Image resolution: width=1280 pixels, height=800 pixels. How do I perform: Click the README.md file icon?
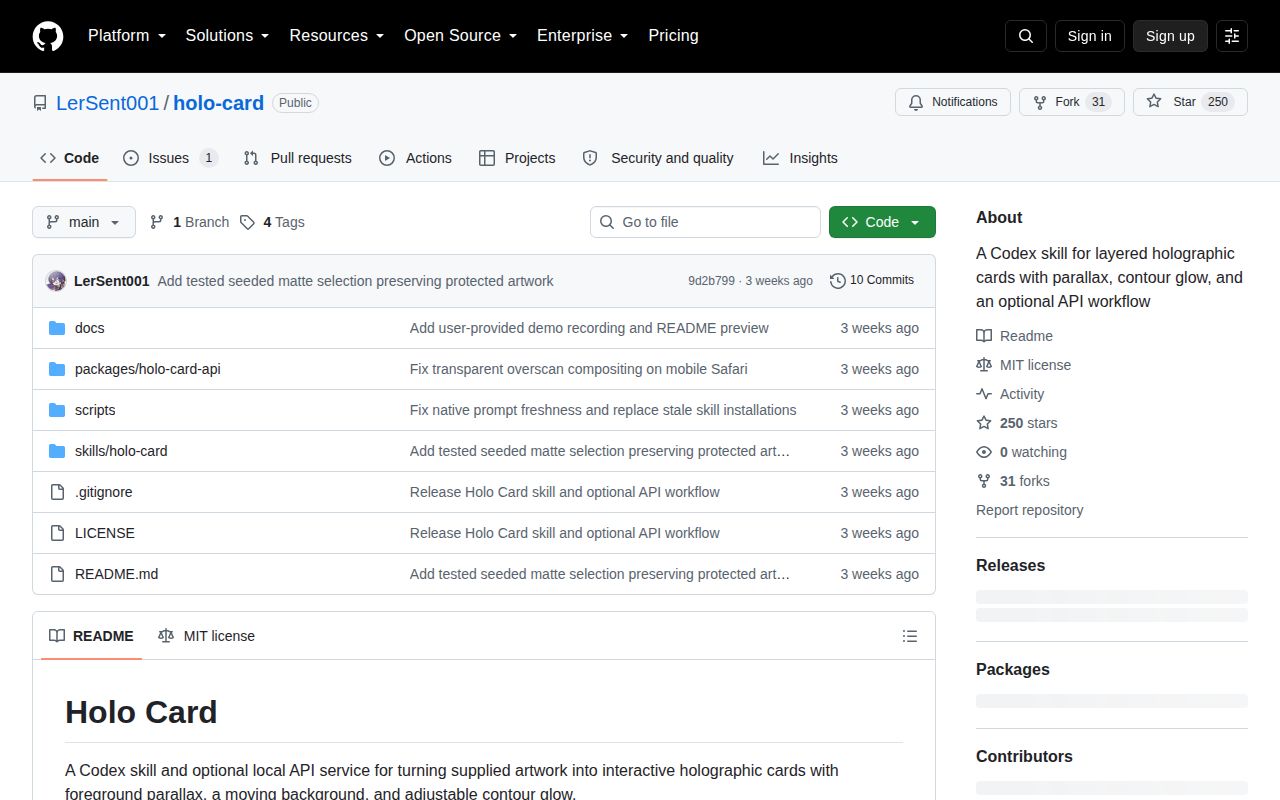(x=57, y=574)
